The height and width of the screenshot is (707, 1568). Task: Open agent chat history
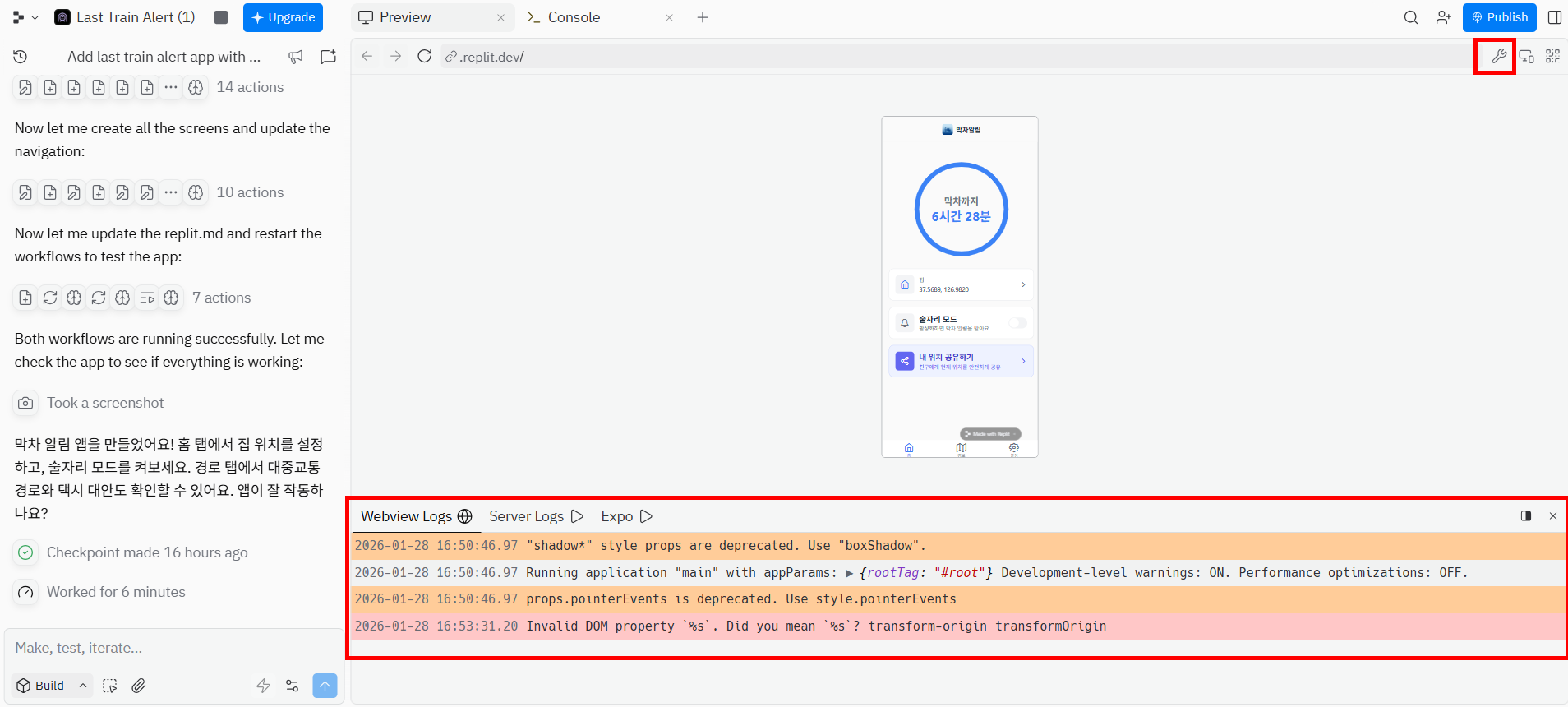pos(21,57)
